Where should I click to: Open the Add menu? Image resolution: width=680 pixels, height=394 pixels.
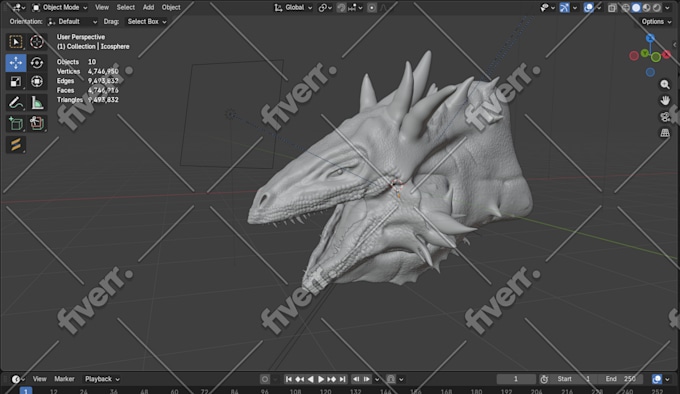(x=148, y=7)
